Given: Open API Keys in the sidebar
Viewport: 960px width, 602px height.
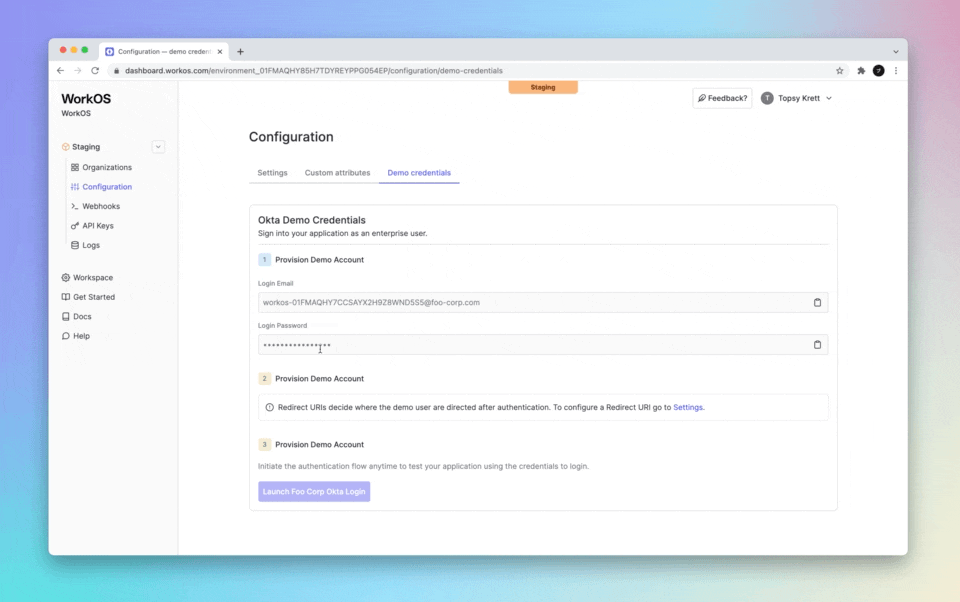Looking at the screenshot, I should (x=92, y=226).
